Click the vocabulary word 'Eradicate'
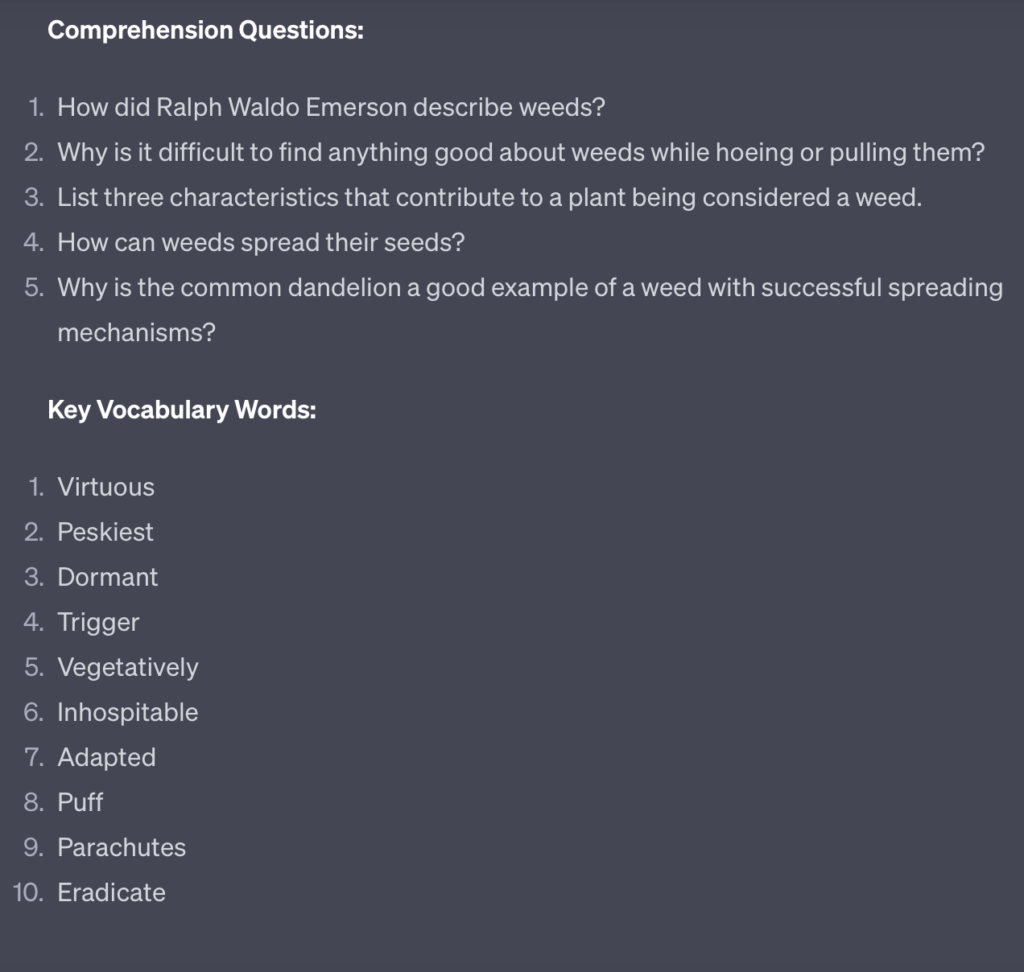This screenshot has height=972, width=1024. [111, 893]
